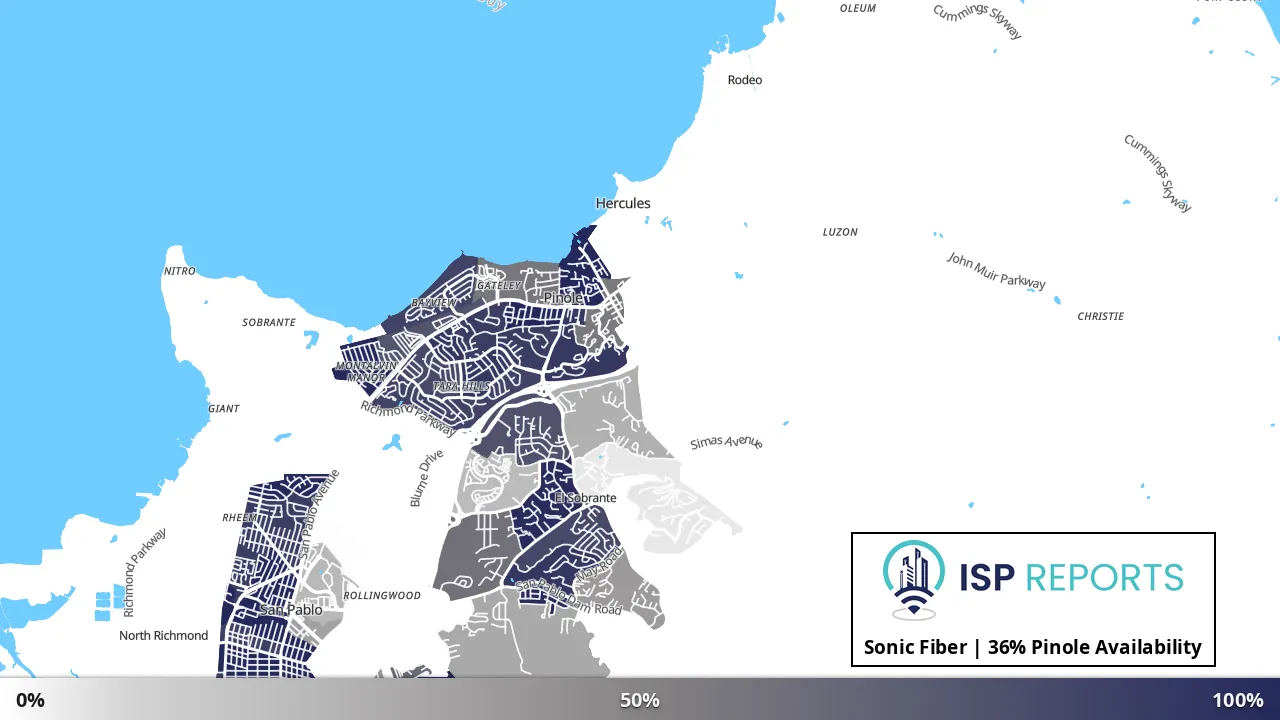Screen dimensions: 1280x720
Task: Click the North Richmond label
Action: tap(164, 635)
